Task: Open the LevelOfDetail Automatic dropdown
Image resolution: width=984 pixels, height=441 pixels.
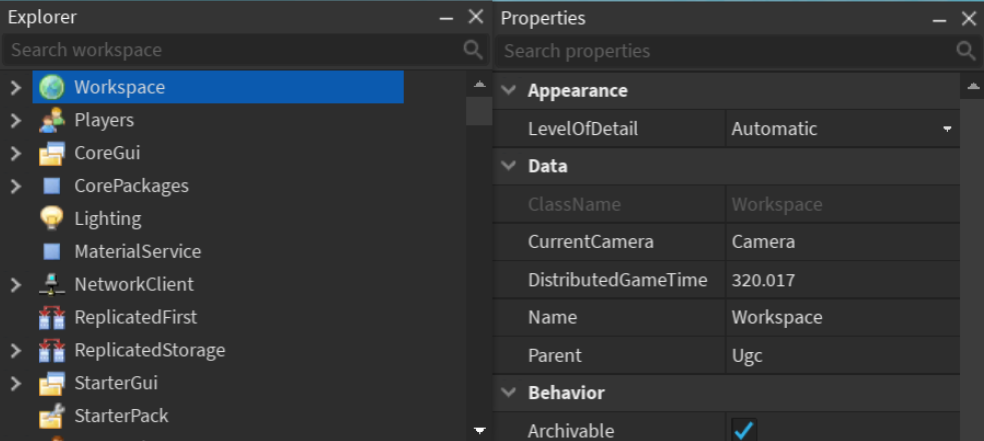Action: [842, 129]
